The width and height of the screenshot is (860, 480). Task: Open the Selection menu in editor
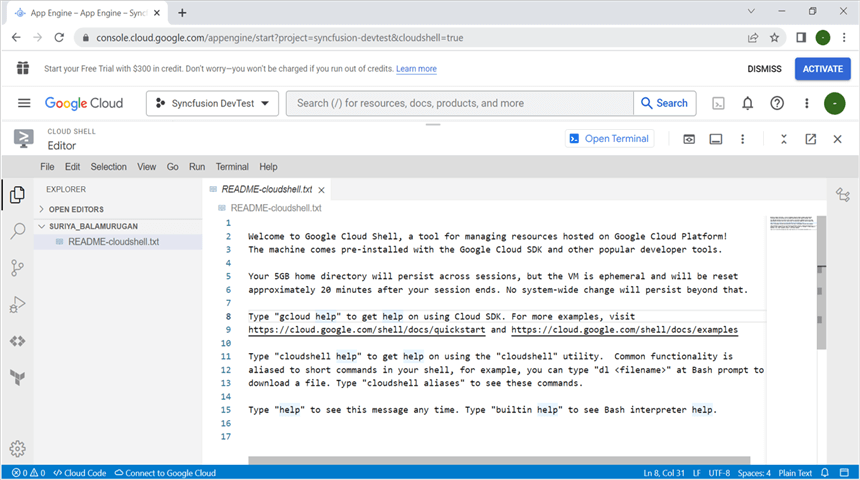point(109,167)
